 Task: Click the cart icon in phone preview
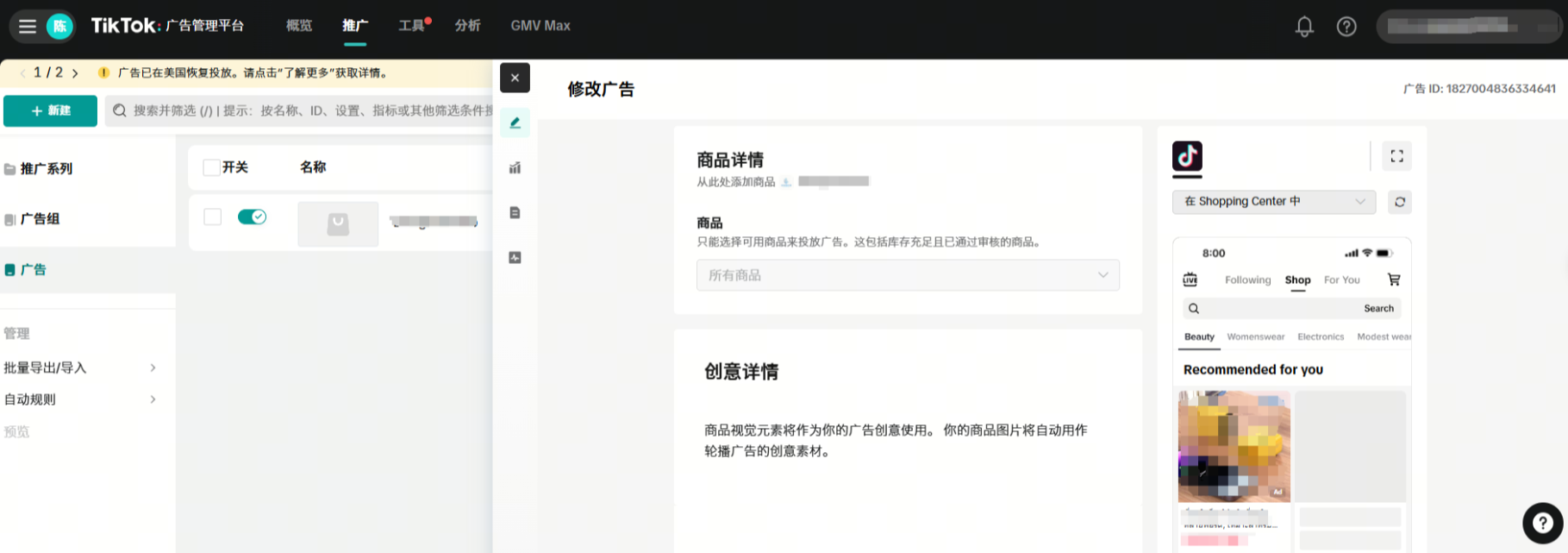click(1394, 280)
